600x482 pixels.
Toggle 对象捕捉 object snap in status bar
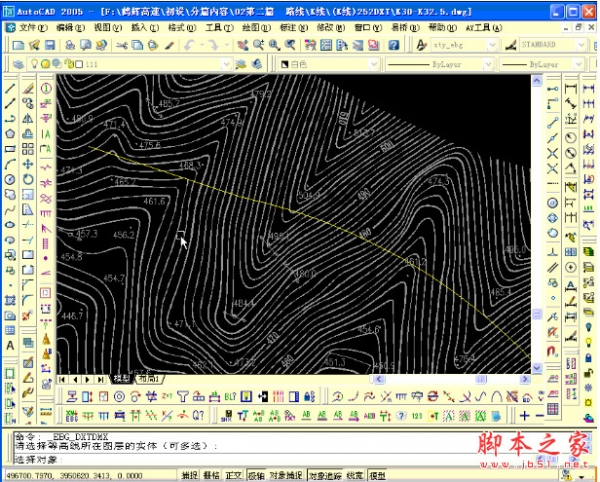click(286, 475)
